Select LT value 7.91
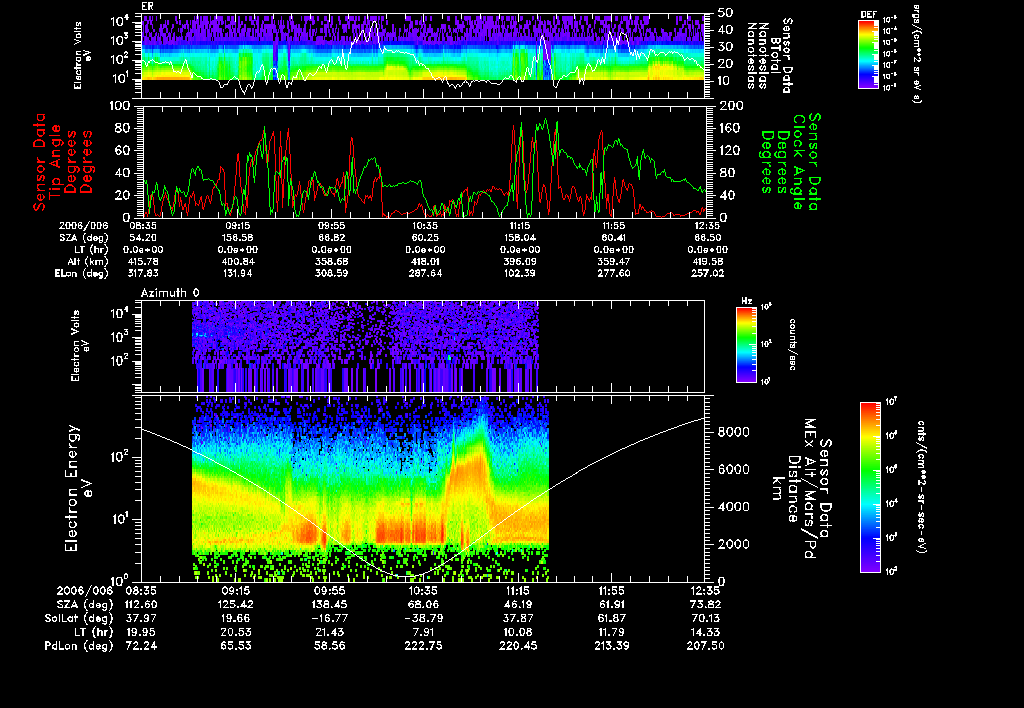 424,632
